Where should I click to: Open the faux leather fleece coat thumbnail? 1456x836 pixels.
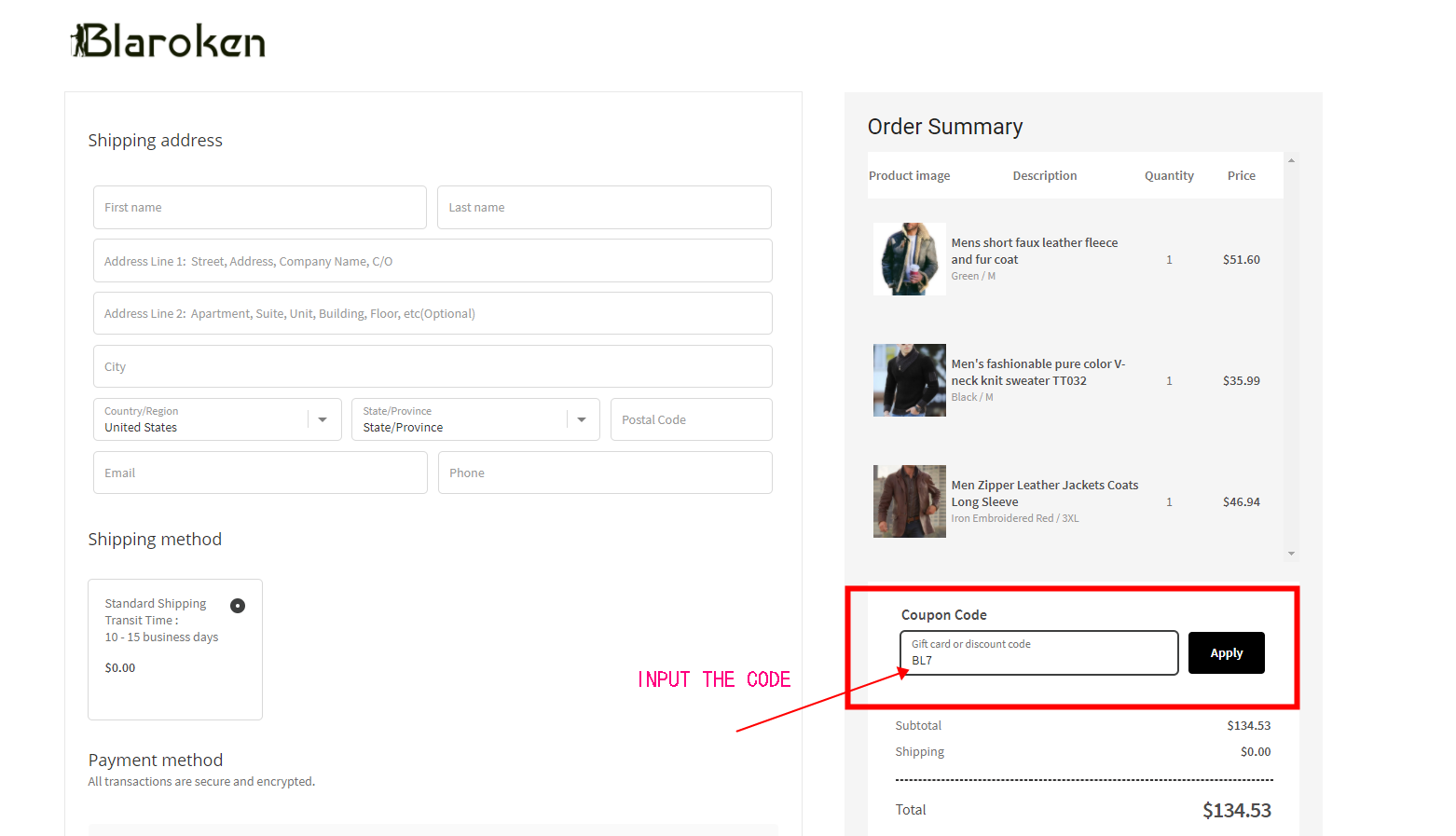pos(909,259)
